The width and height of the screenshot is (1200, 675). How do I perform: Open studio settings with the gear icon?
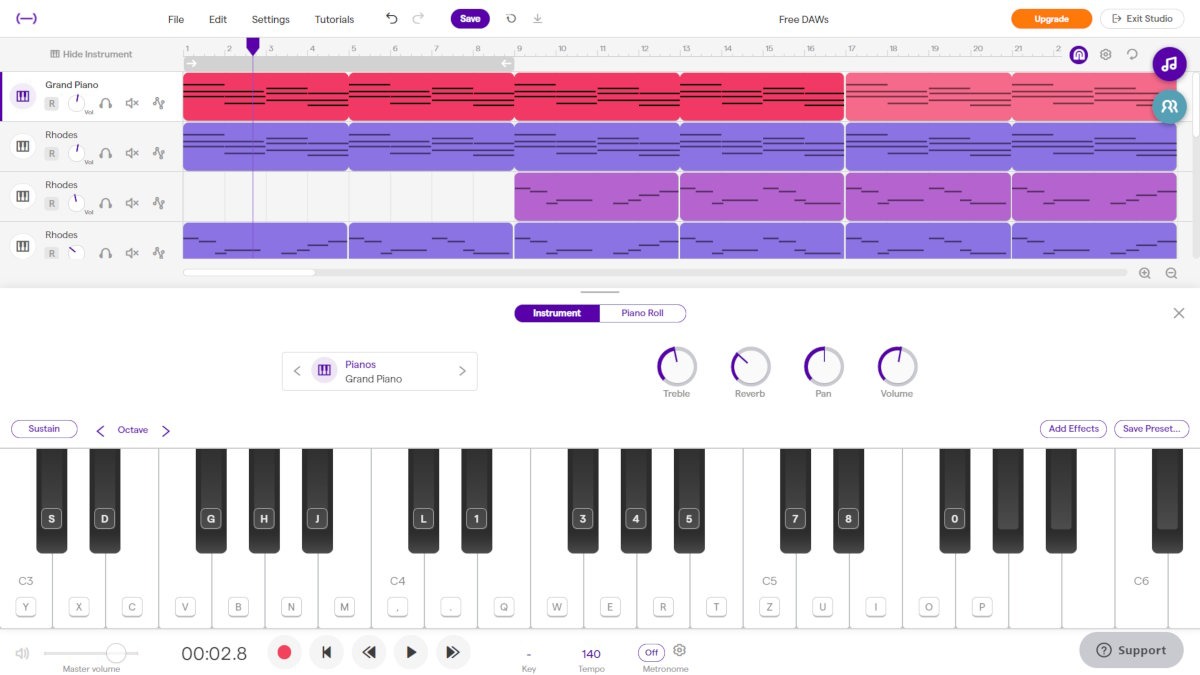[x=1104, y=55]
